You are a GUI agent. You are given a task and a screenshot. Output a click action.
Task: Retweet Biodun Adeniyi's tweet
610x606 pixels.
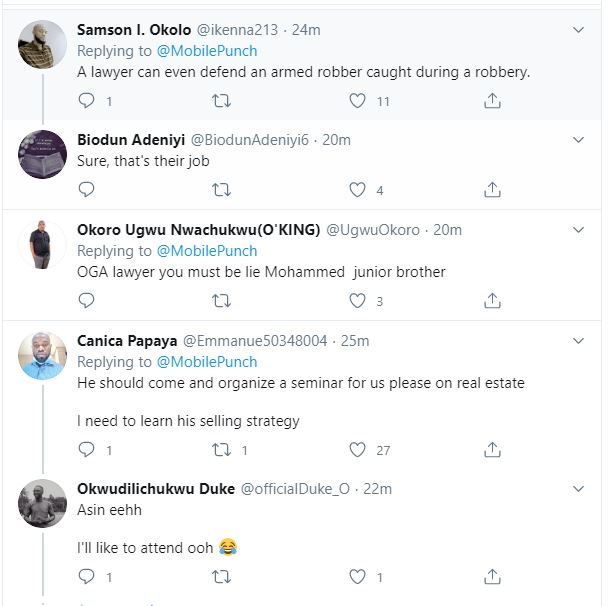pos(222,189)
